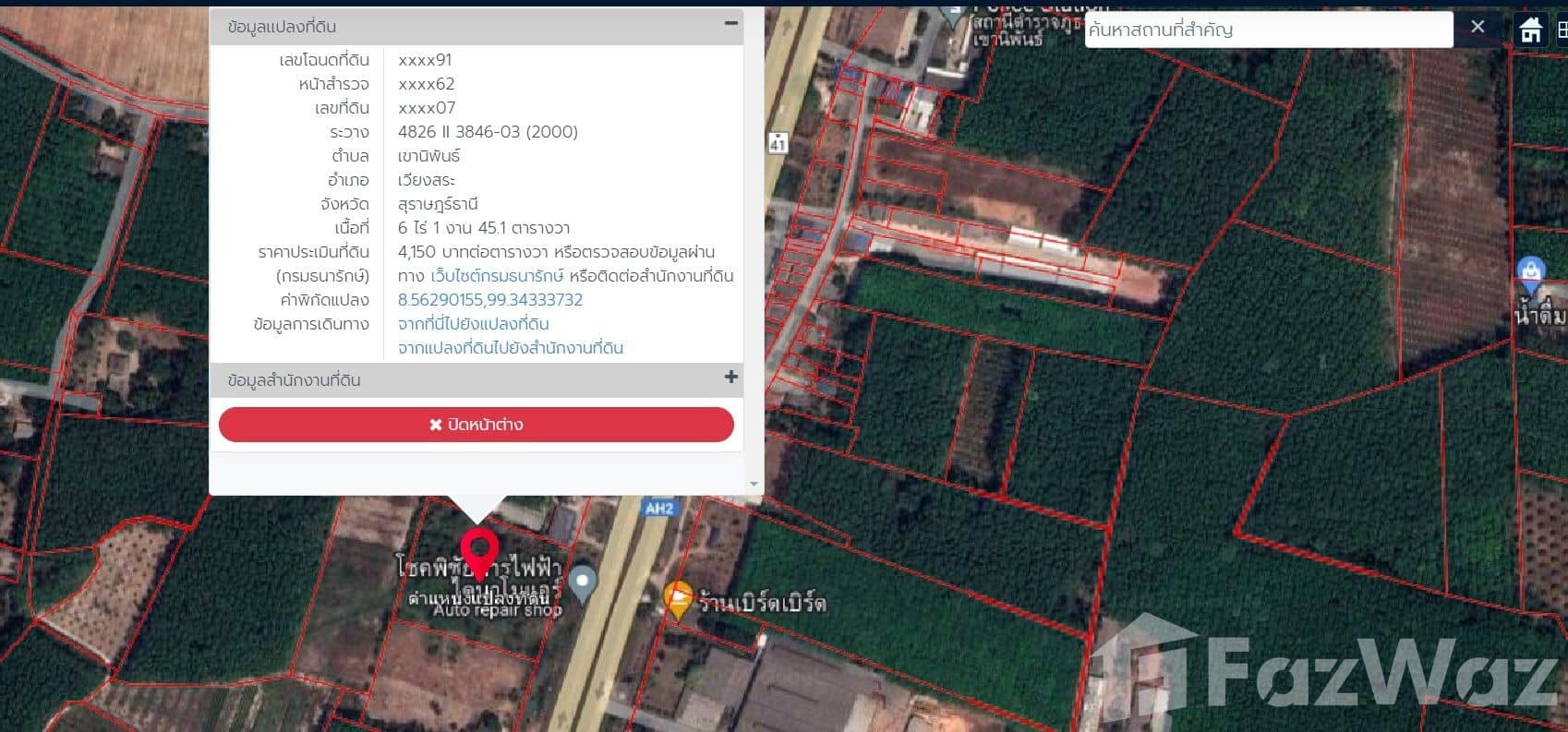
Task: Click the AH2 highway shield
Action: (658, 508)
